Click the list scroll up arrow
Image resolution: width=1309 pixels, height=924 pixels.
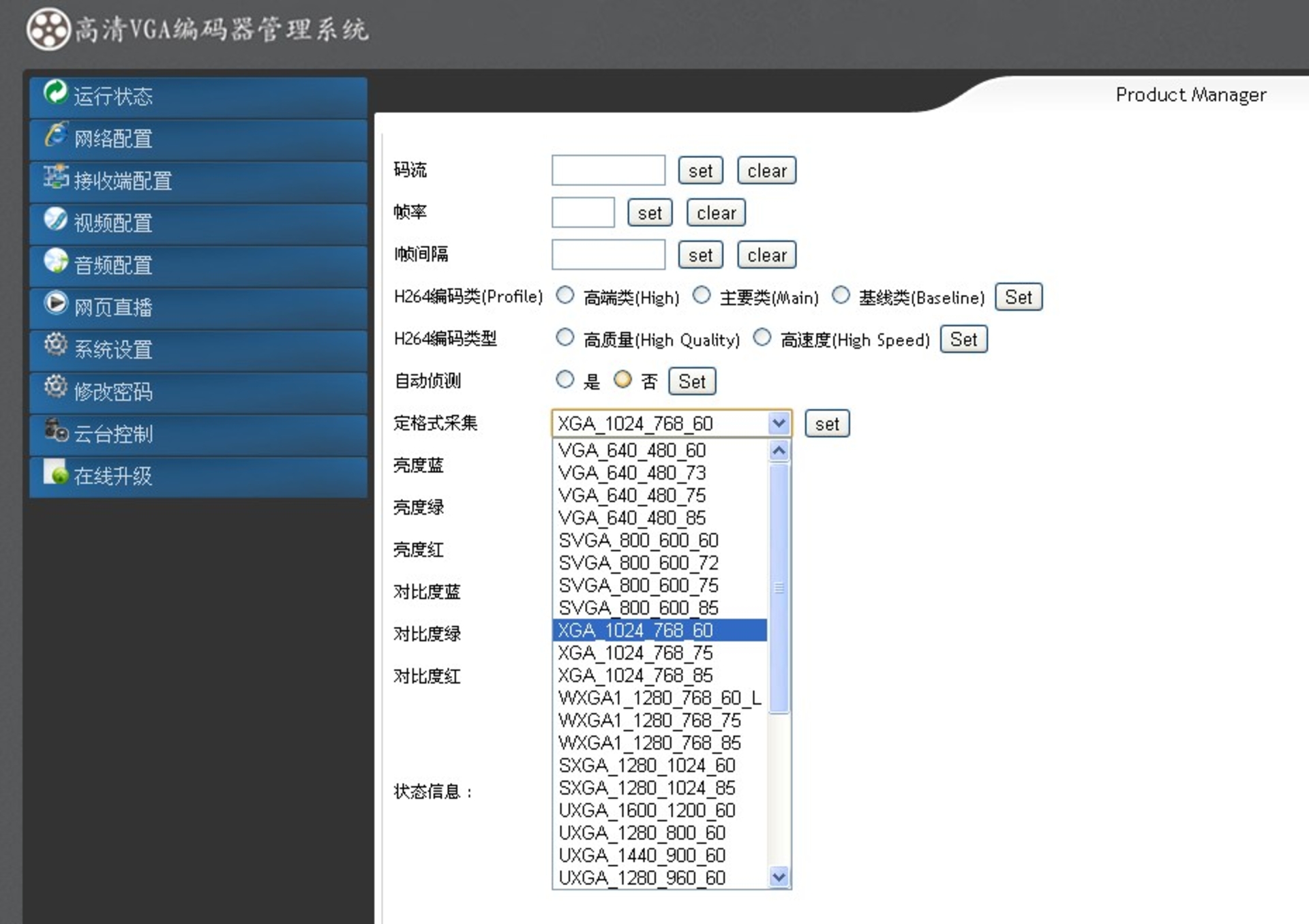point(779,450)
